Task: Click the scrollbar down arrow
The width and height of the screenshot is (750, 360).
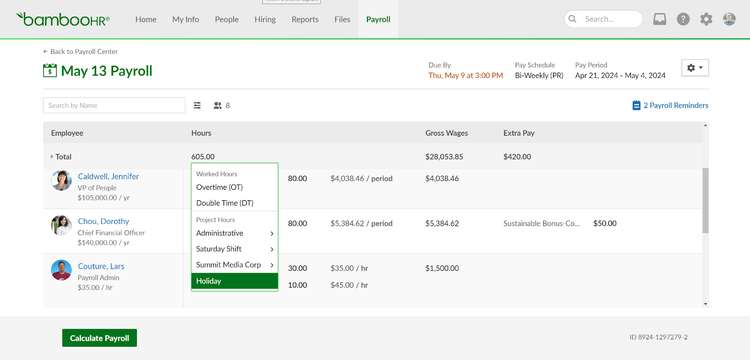Action: pos(705,304)
